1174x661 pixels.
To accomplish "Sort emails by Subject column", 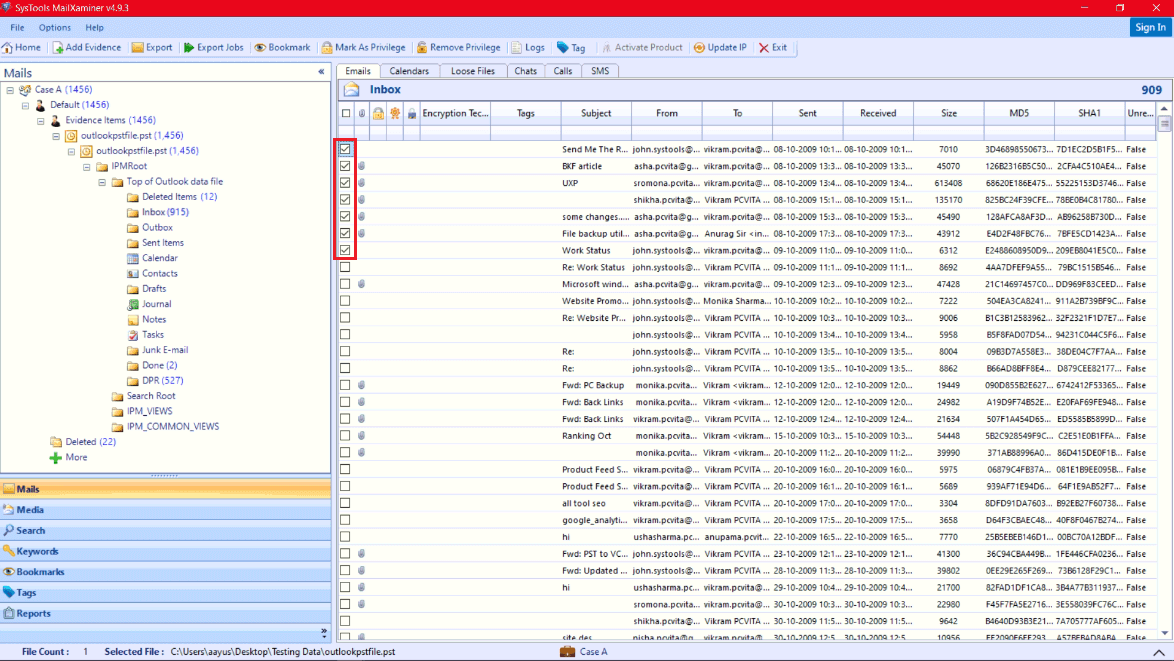I will pyautogui.click(x=596, y=113).
